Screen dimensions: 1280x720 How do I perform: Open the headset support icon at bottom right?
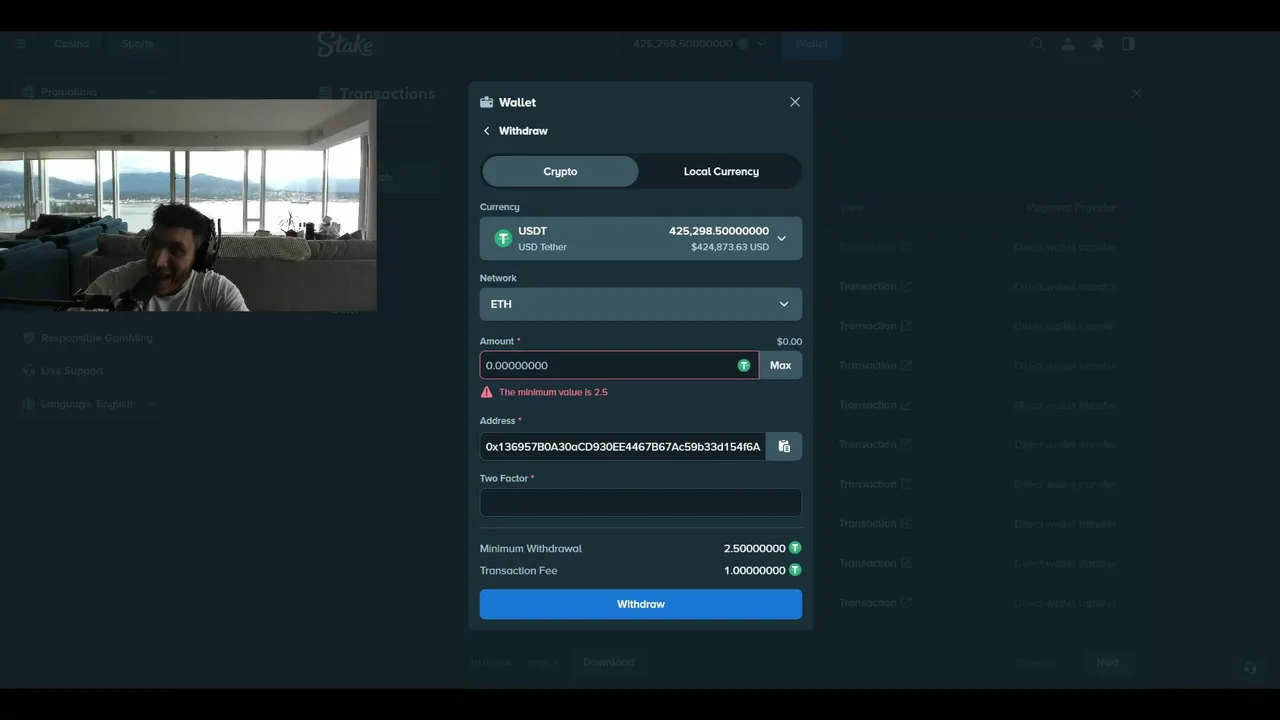coord(1250,668)
